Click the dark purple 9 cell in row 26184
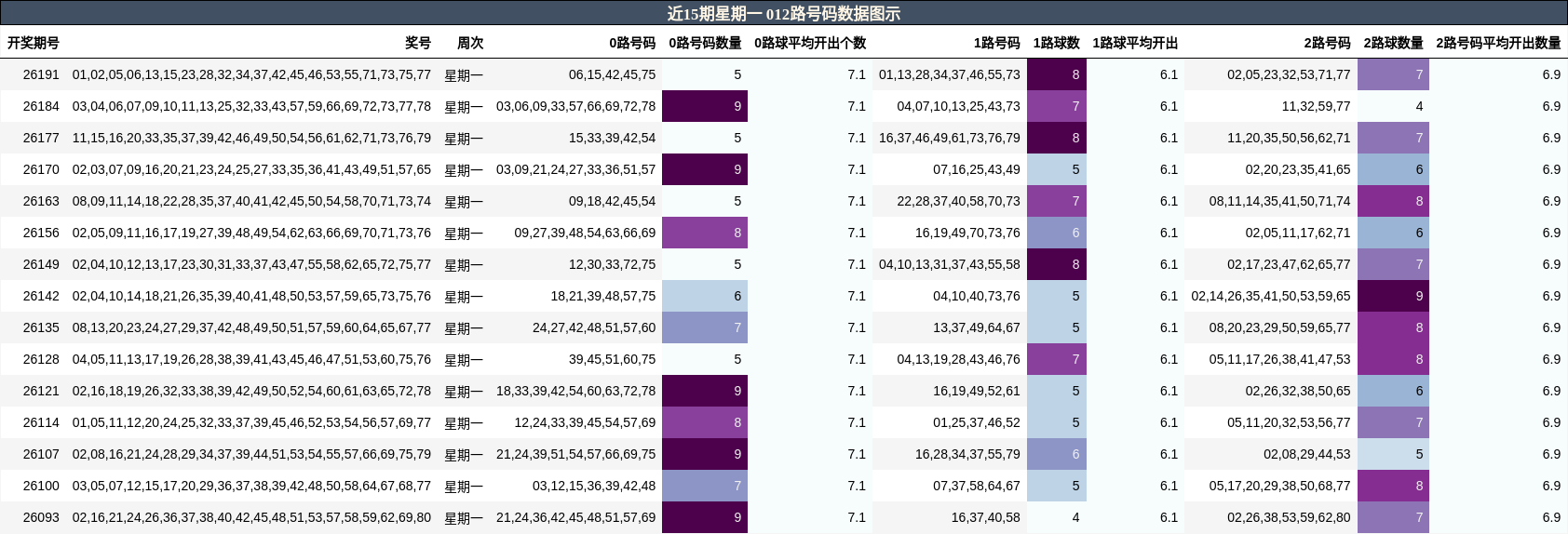Image resolution: width=1568 pixels, height=534 pixels. point(705,106)
